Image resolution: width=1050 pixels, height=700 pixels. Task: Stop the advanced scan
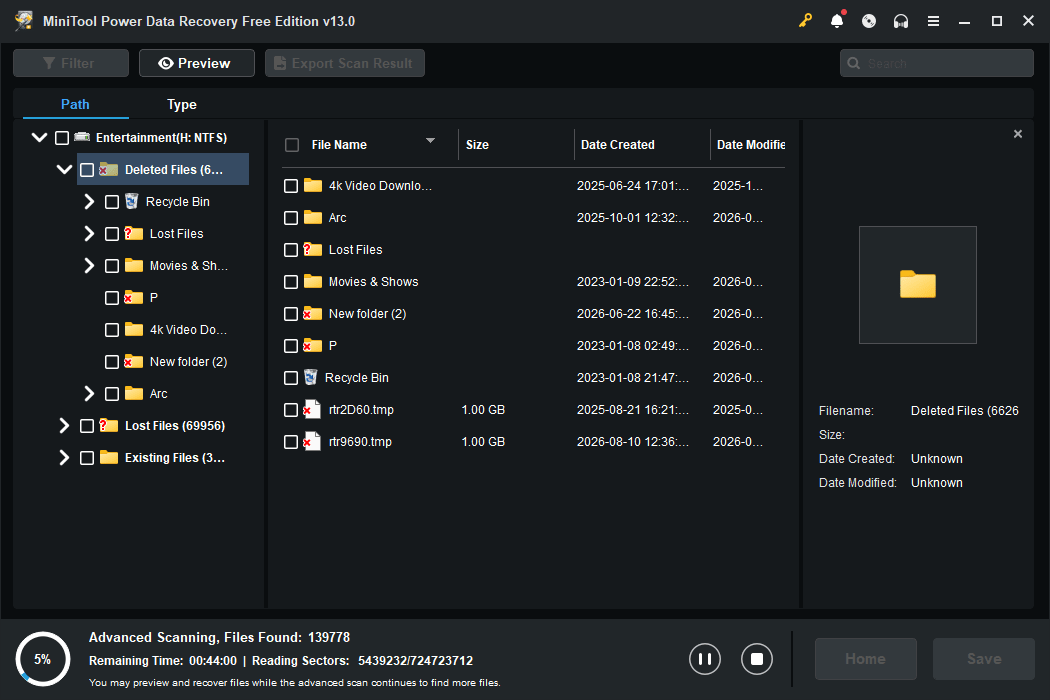tap(757, 658)
